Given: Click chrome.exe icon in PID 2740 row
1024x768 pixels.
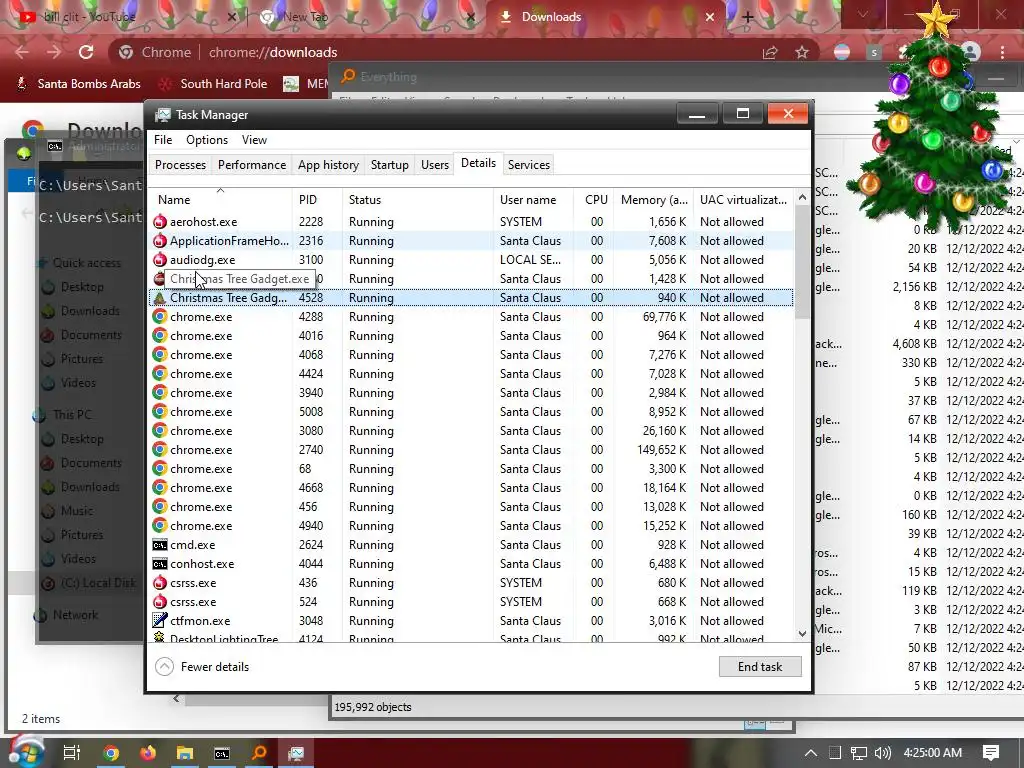Looking at the screenshot, I should click(159, 450).
